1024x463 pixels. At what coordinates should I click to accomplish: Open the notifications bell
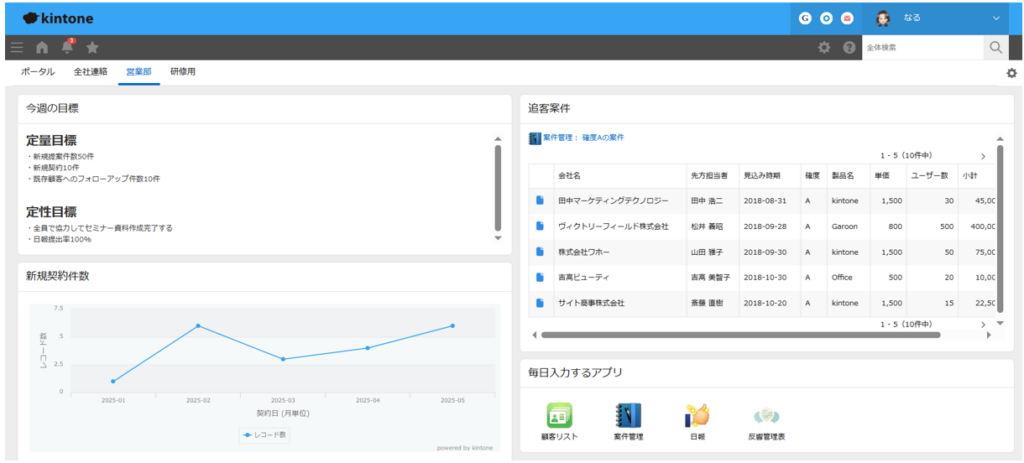[67, 47]
